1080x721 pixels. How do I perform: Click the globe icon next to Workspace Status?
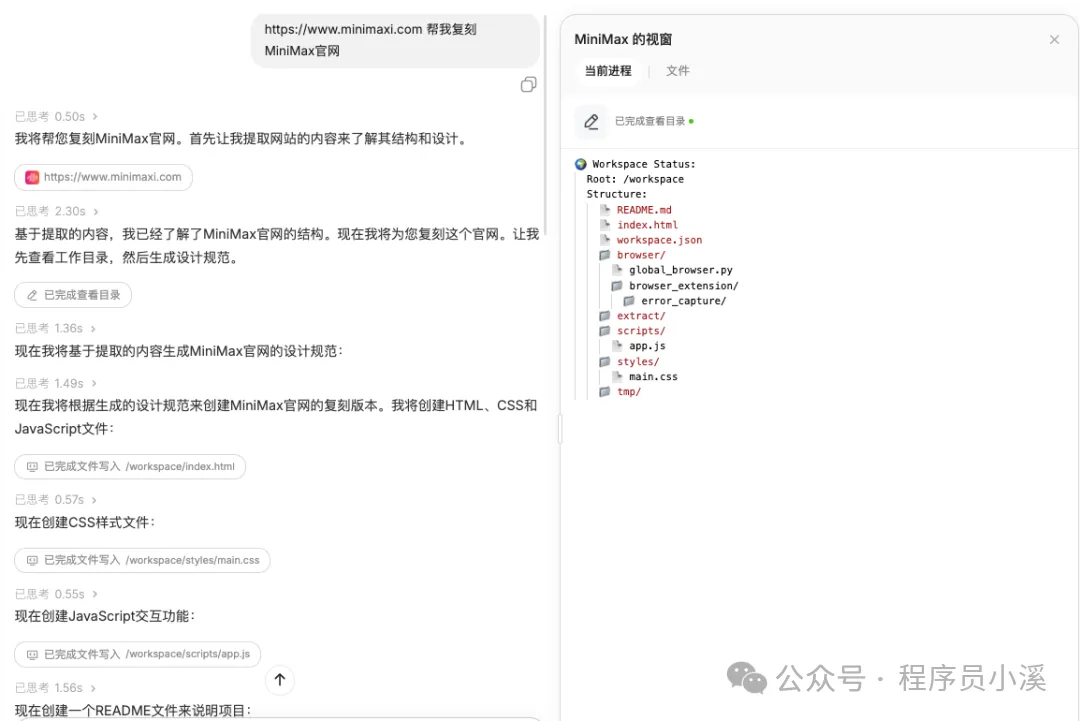[581, 164]
